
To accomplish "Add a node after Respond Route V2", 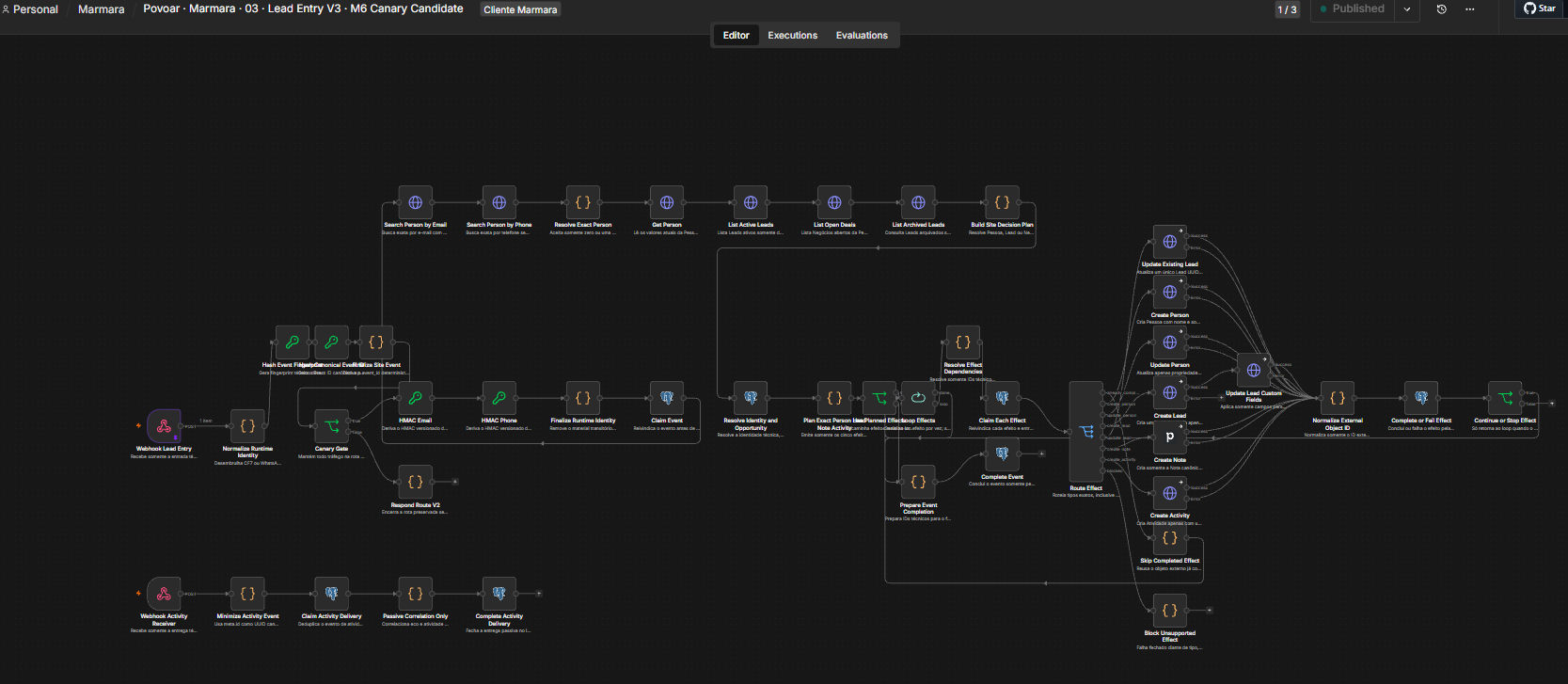I will (455, 482).
